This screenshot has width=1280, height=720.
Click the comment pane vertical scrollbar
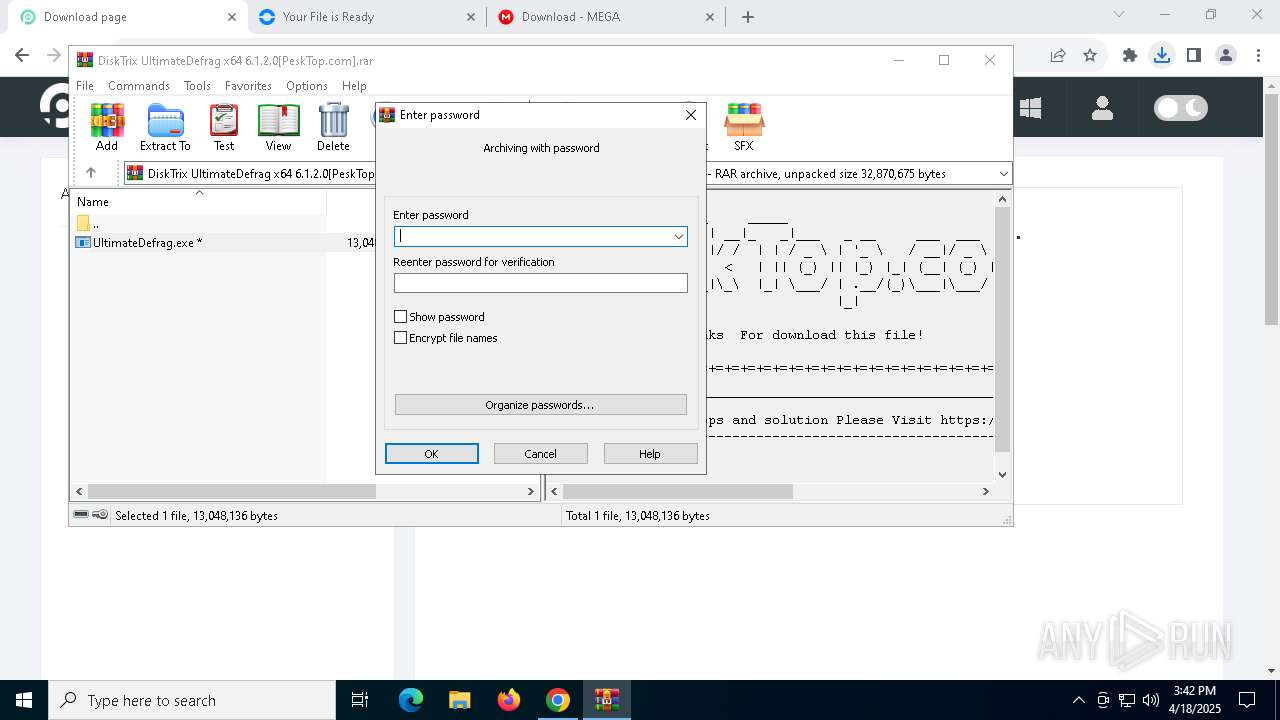1003,330
